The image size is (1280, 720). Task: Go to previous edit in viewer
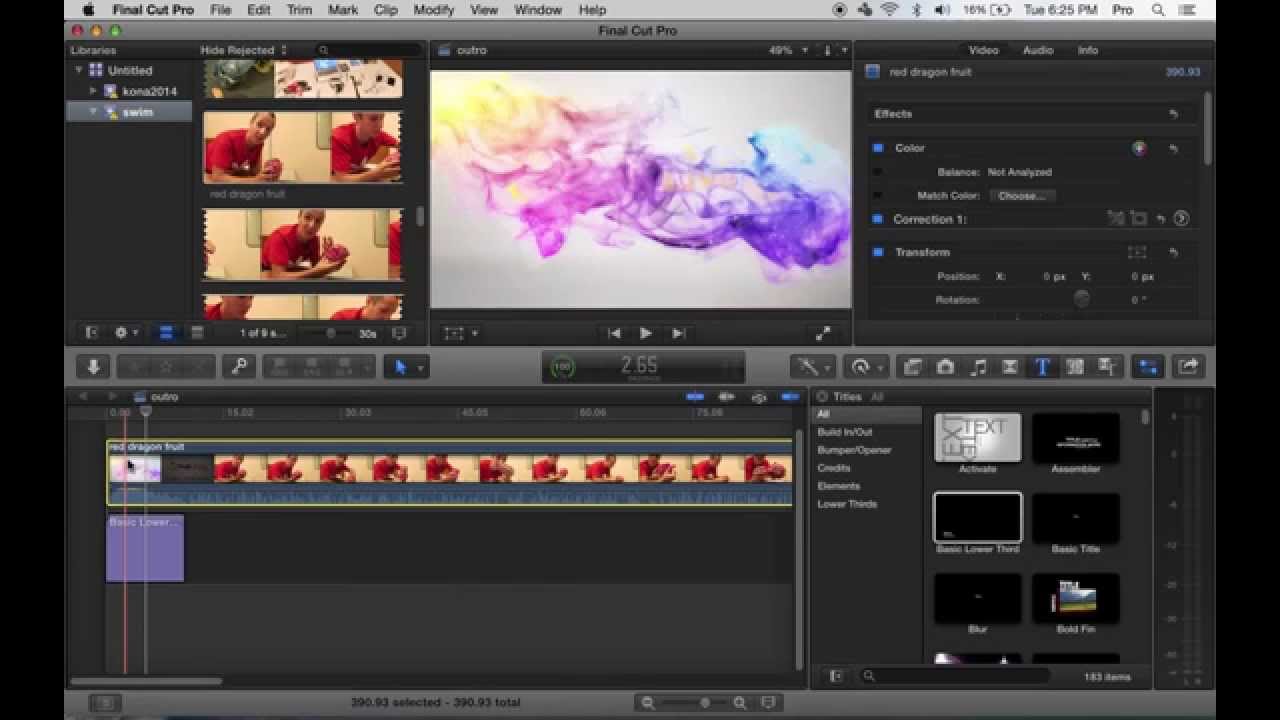pyautogui.click(x=615, y=333)
